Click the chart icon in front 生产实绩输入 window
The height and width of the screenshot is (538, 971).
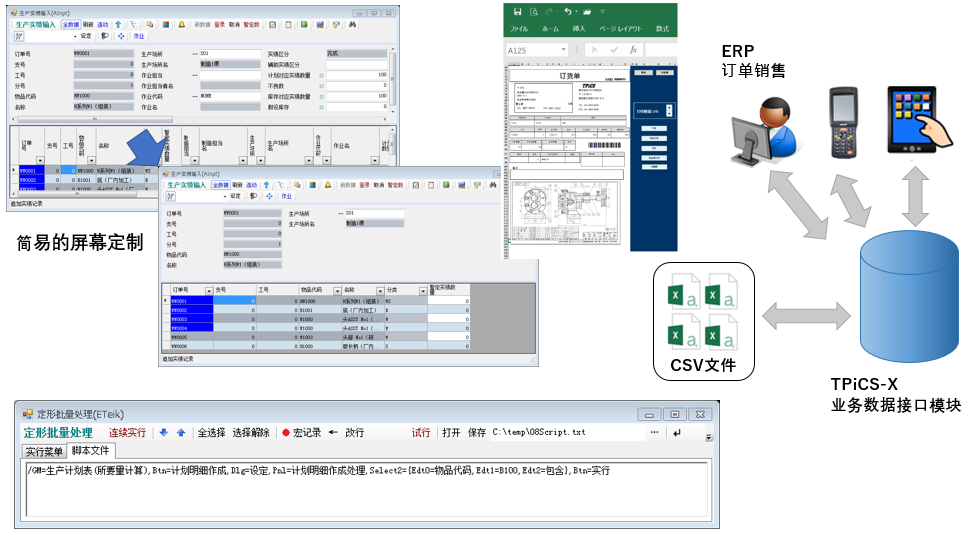pos(461,185)
